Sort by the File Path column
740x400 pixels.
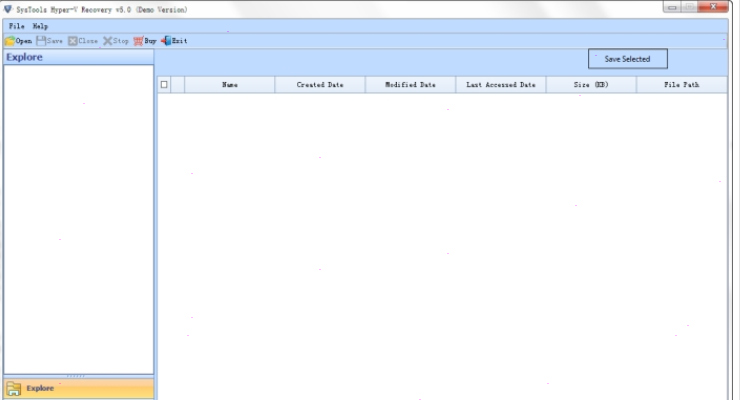(681, 85)
